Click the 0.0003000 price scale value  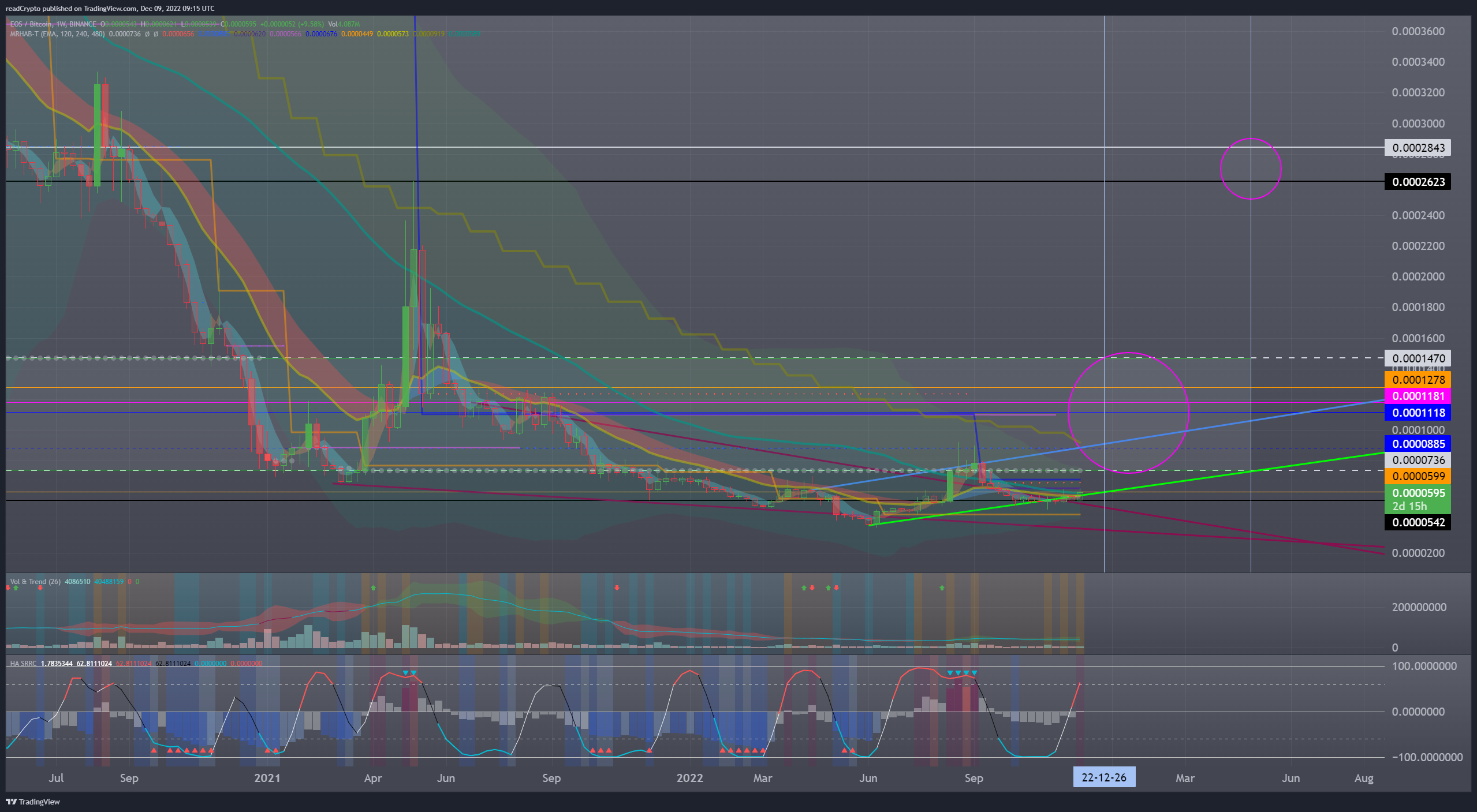click(x=1418, y=124)
